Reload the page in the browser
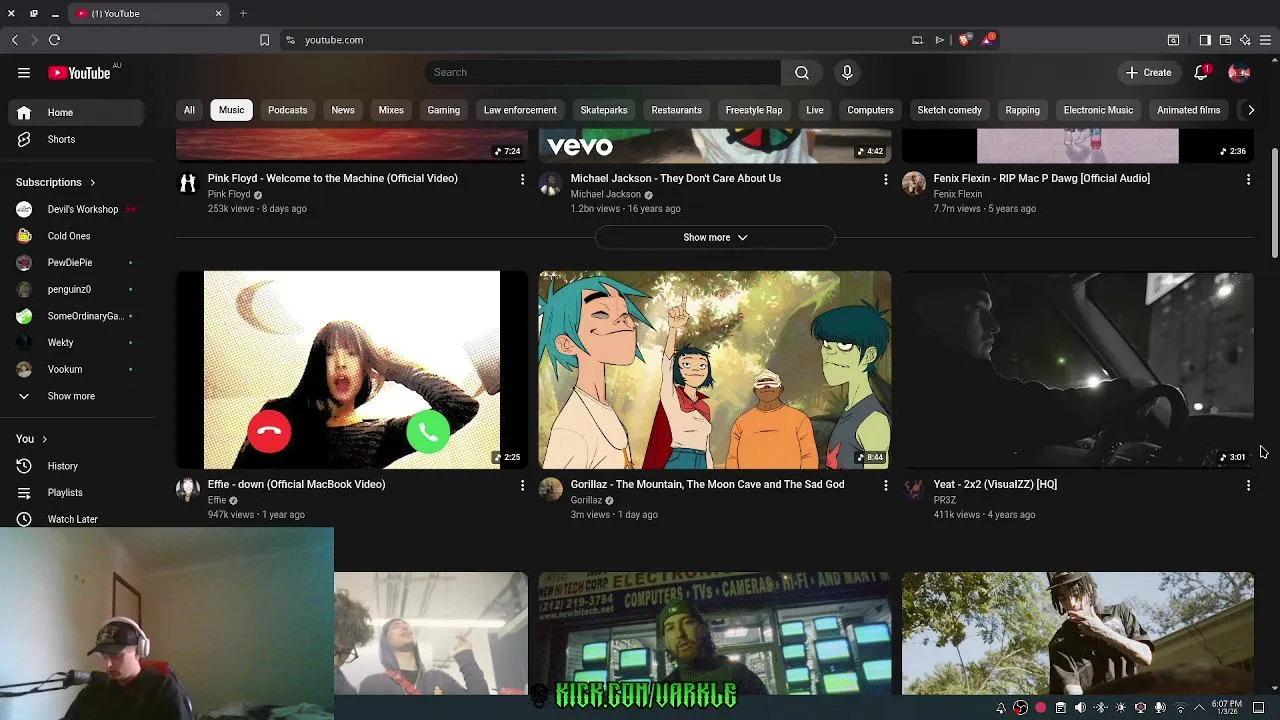1280x720 pixels. [x=55, y=40]
